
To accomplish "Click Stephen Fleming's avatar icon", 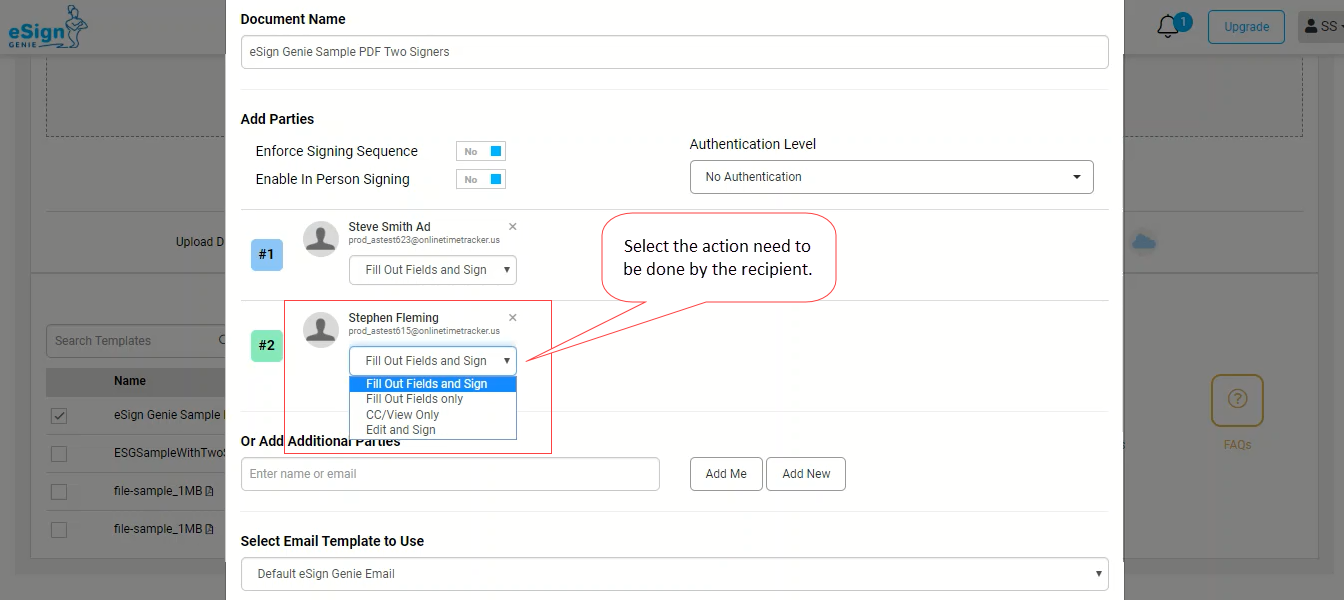I will coord(321,329).
